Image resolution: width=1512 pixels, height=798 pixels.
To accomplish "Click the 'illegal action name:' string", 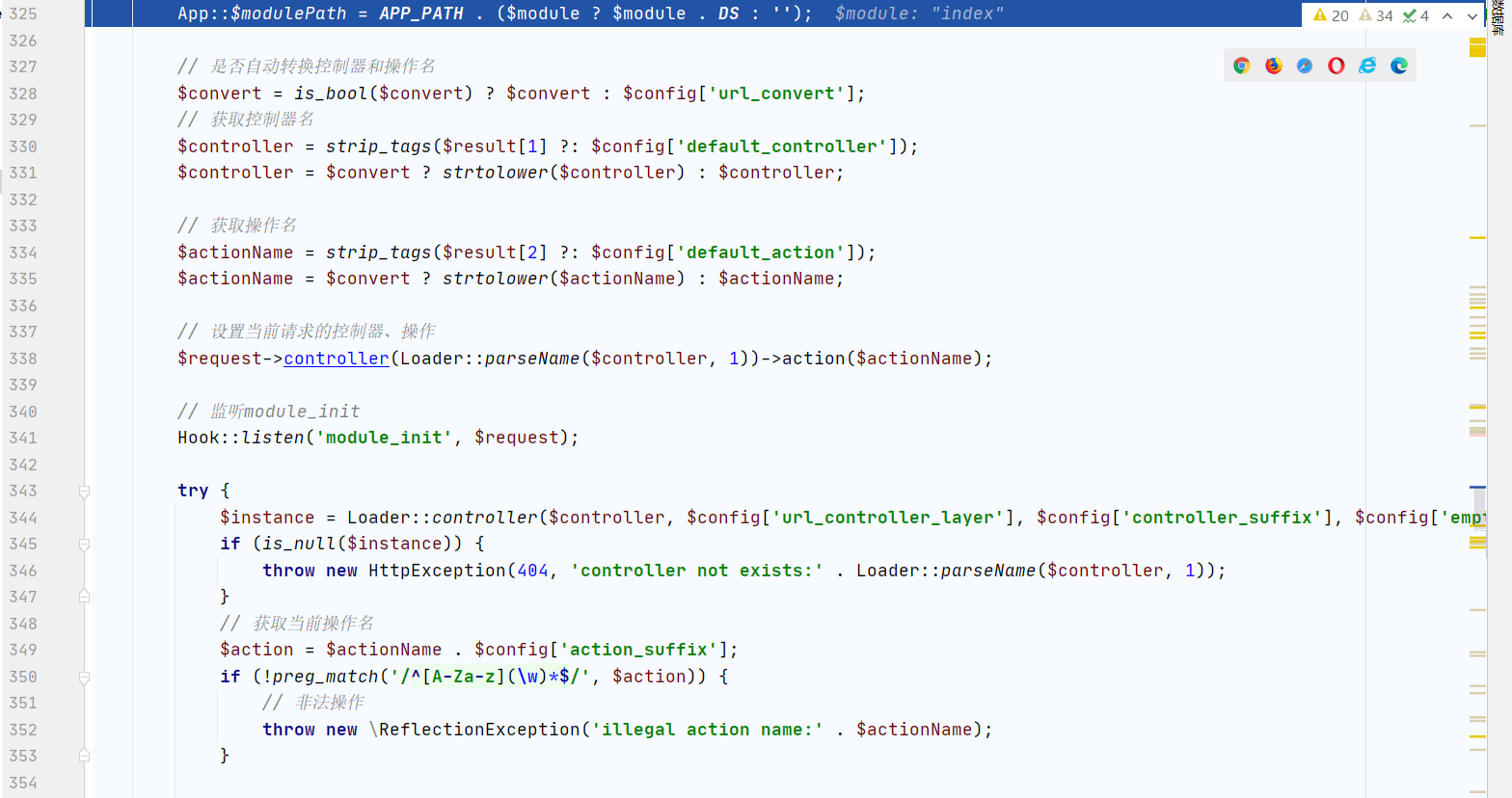I will (708, 730).
